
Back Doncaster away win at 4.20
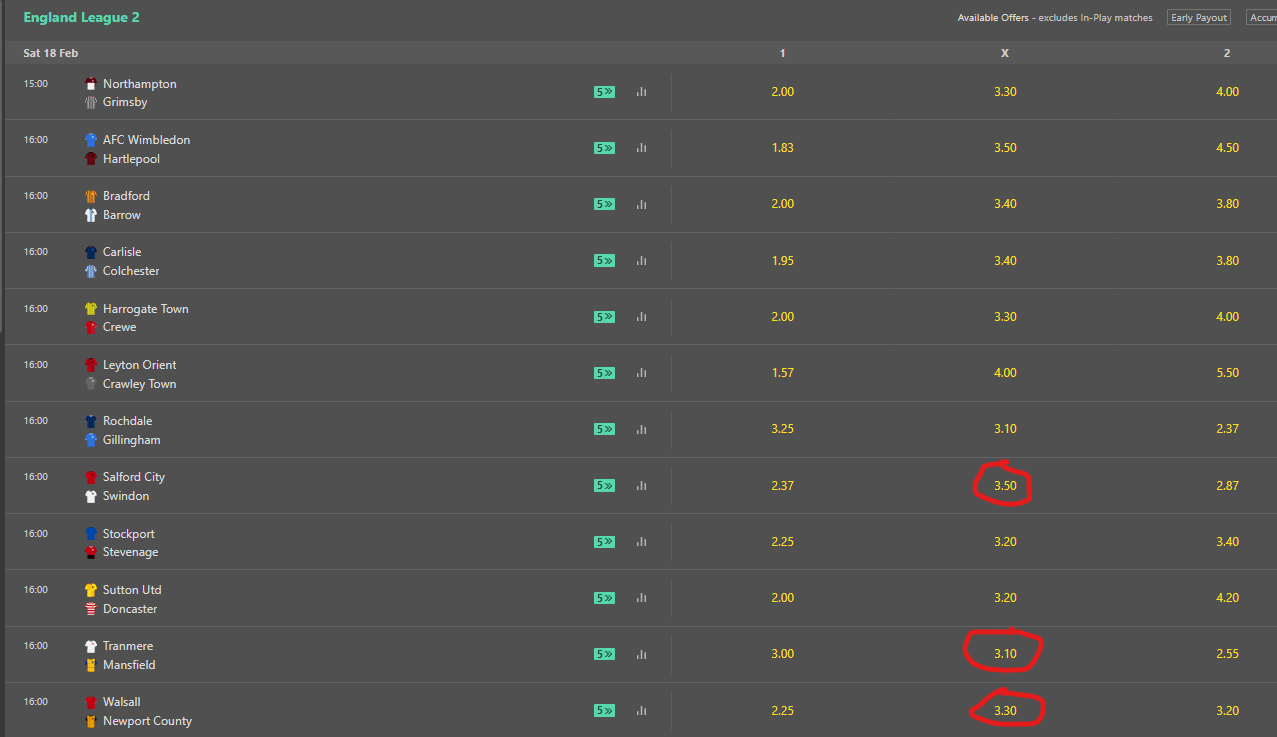pyautogui.click(x=1227, y=597)
